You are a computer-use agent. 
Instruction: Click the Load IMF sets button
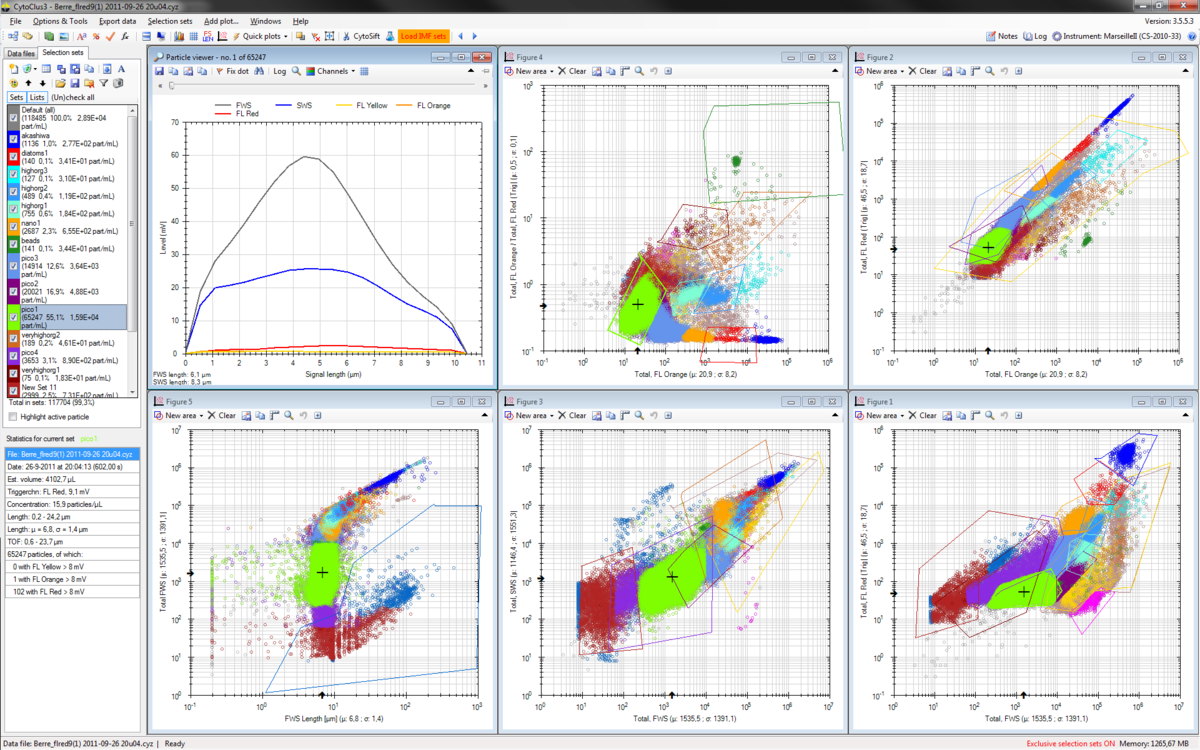click(424, 36)
